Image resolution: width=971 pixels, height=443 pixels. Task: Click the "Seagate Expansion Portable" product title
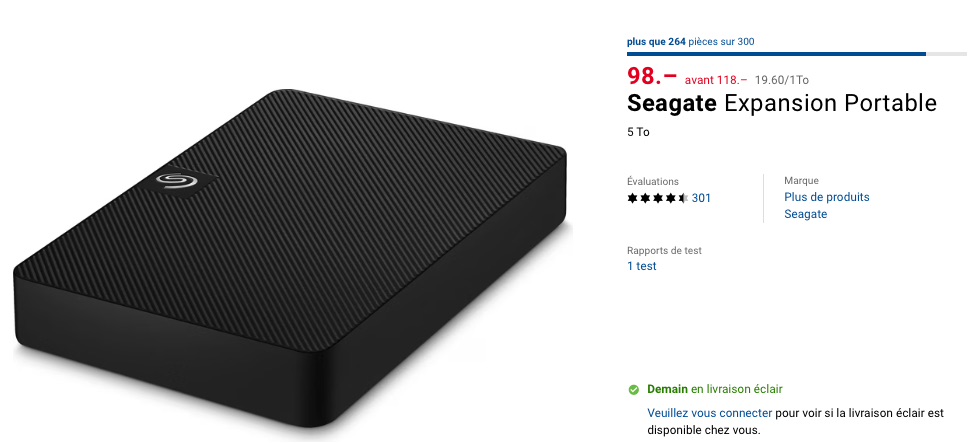[x=781, y=103]
